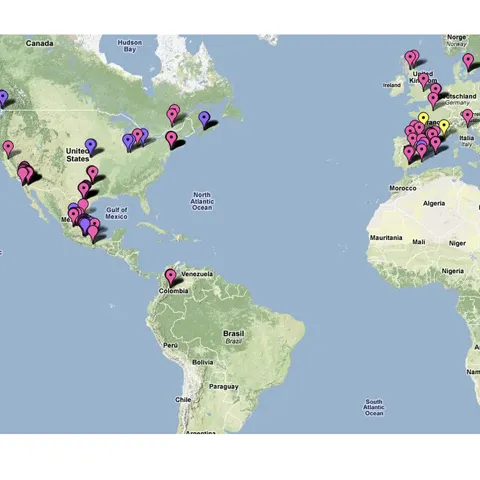Click the South Atlantic Ocean label
The width and height of the screenshot is (480, 480).
(x=374, y=407)
